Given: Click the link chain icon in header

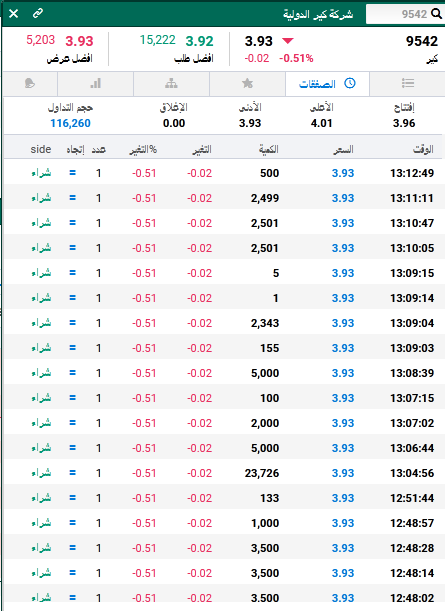Looking at the screenshot, I should point(38,14).
